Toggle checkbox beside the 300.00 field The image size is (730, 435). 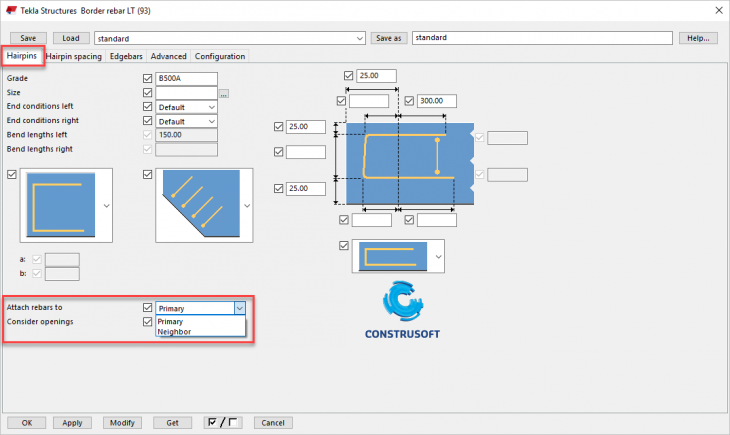(409, 101)
